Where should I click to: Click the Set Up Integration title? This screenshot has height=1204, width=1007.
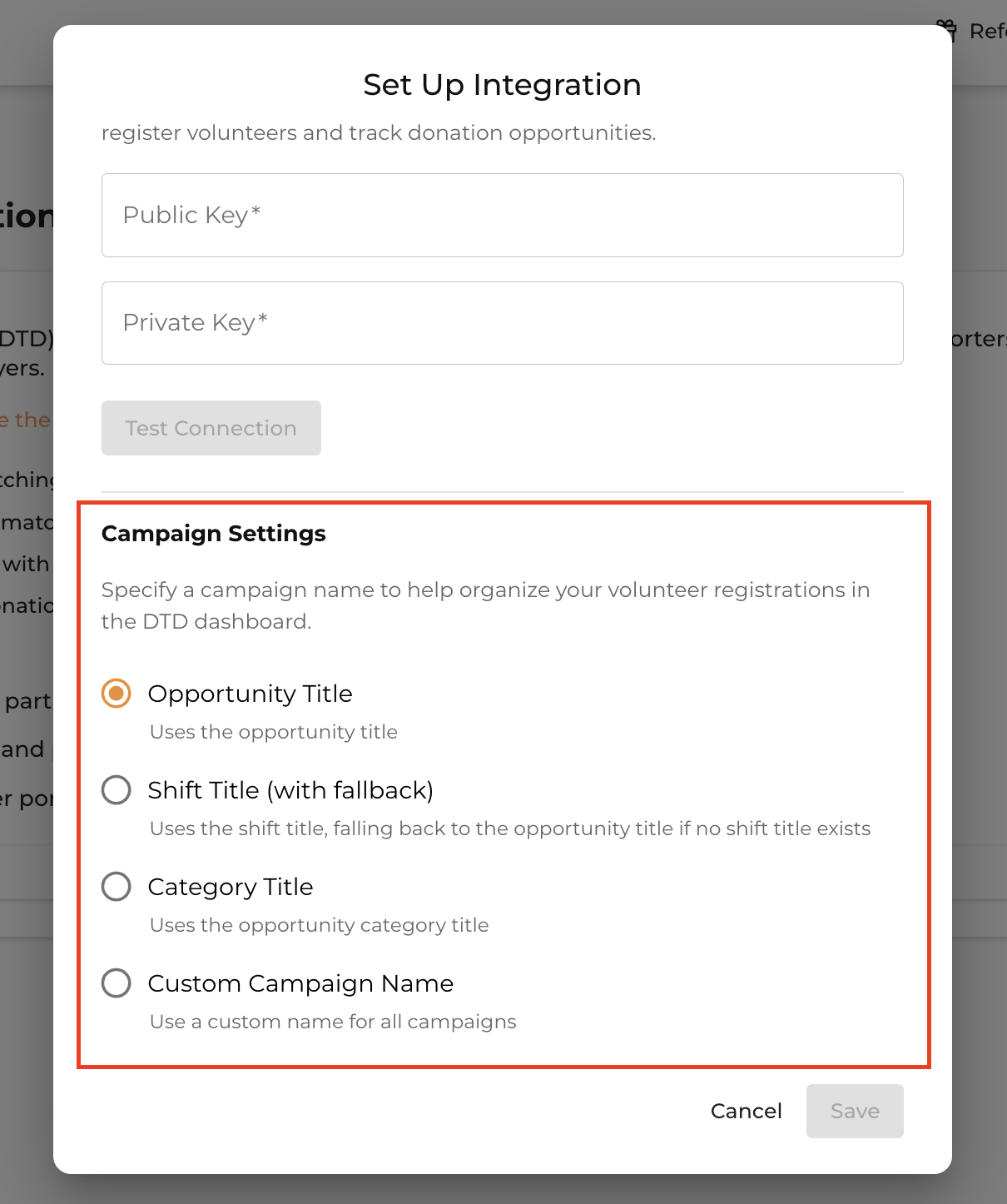pyautogui.click(x=502, y=85)
